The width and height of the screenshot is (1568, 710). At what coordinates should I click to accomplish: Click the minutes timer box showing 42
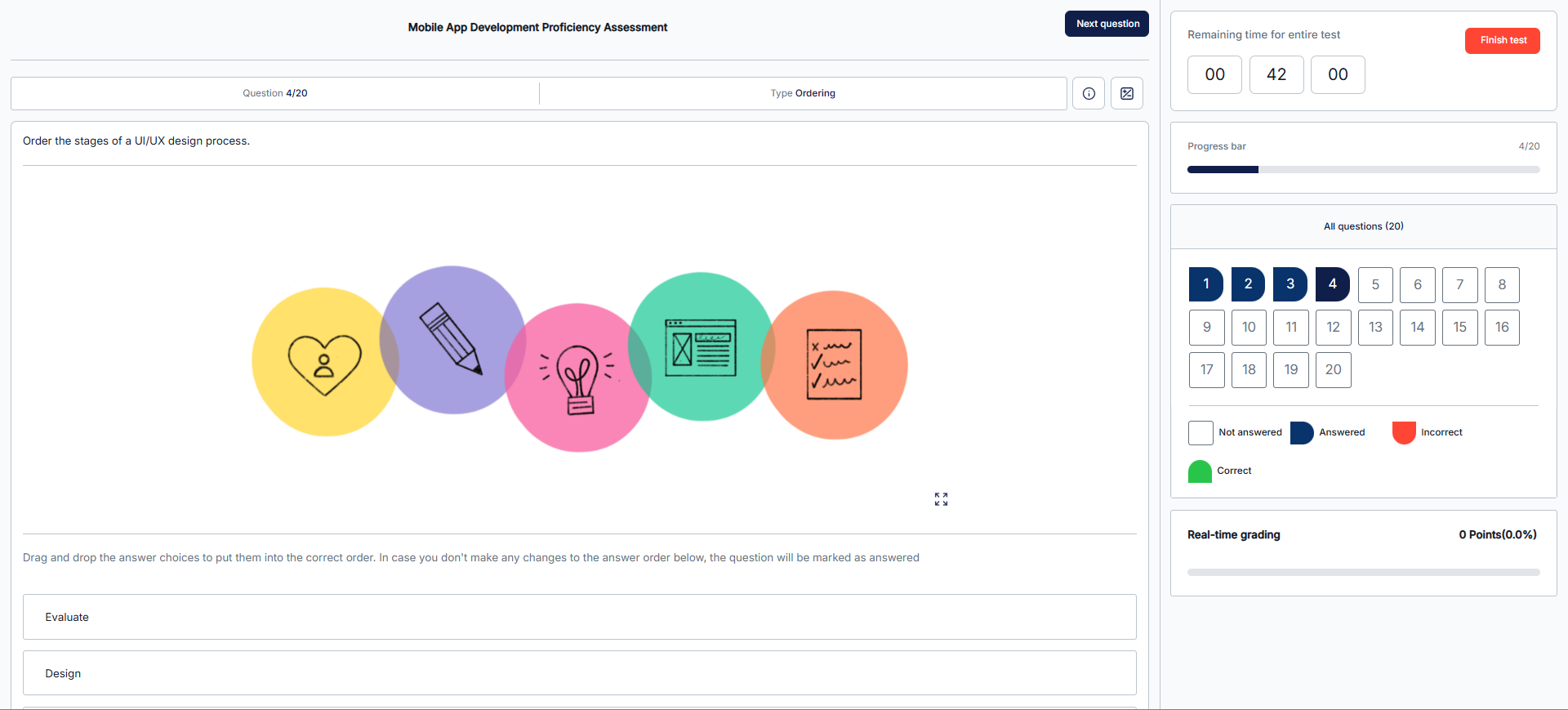(x=1276, y=74)
